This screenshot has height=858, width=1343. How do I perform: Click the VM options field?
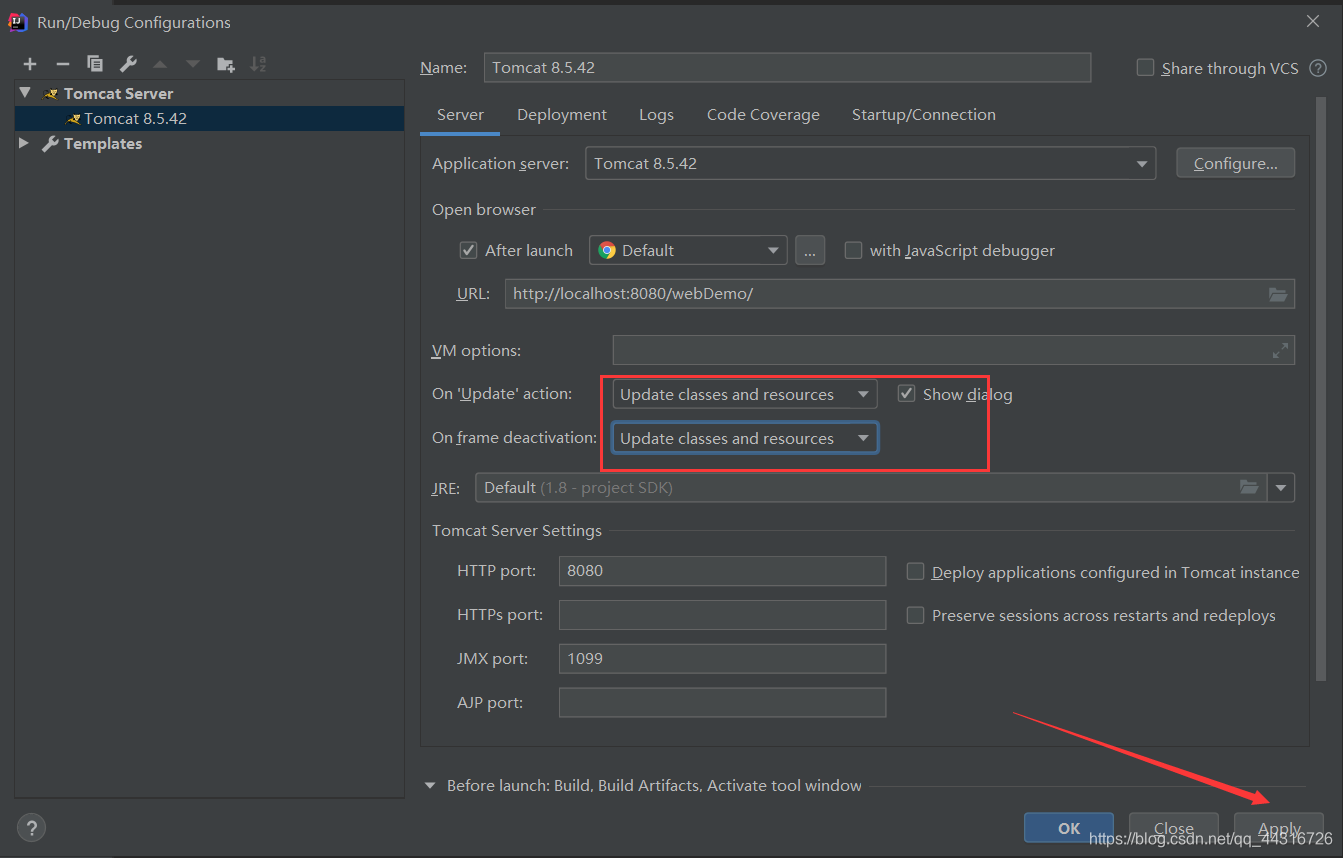(954, 350)
